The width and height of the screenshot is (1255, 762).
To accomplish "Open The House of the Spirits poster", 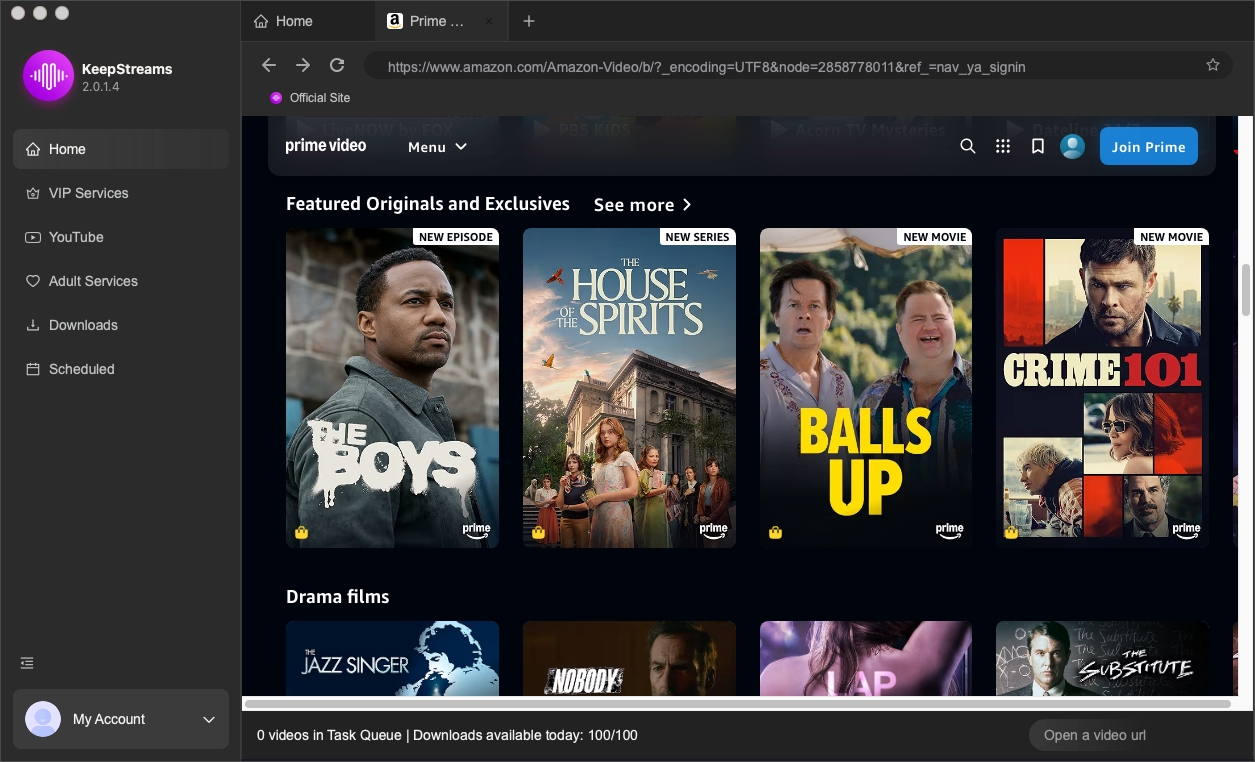I will (629, 388).
